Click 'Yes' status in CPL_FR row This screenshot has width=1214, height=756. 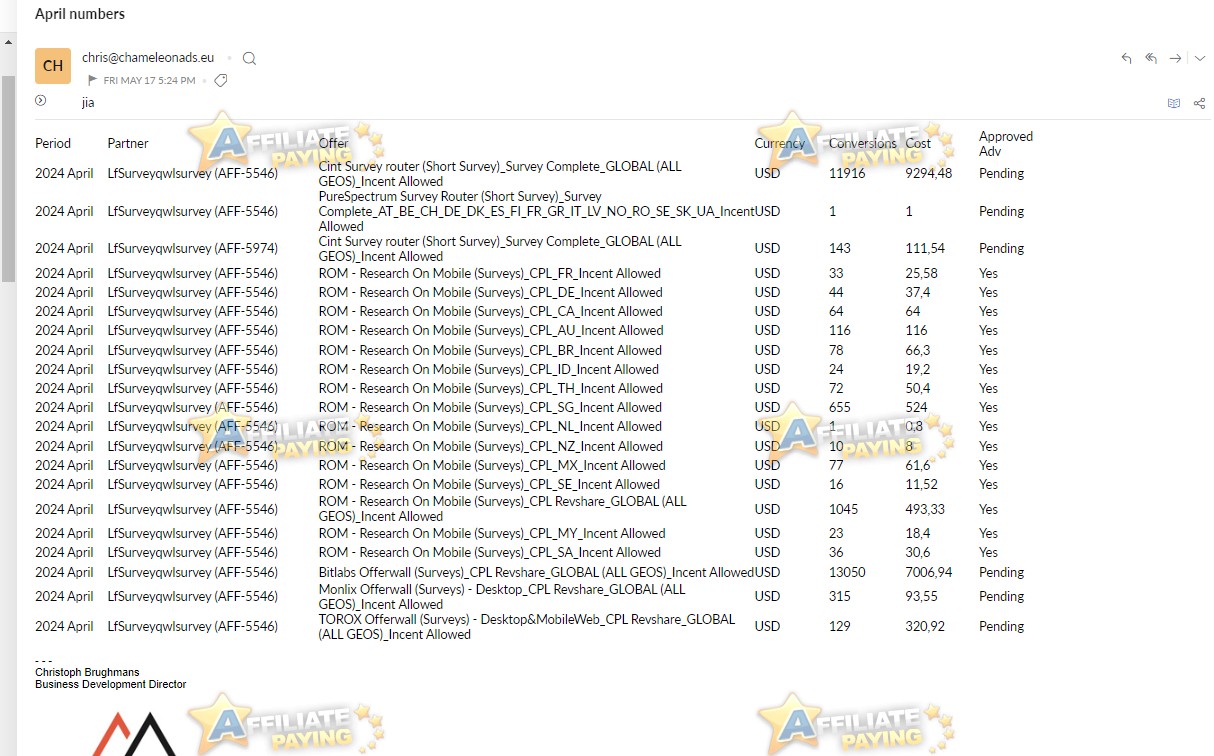988,273
